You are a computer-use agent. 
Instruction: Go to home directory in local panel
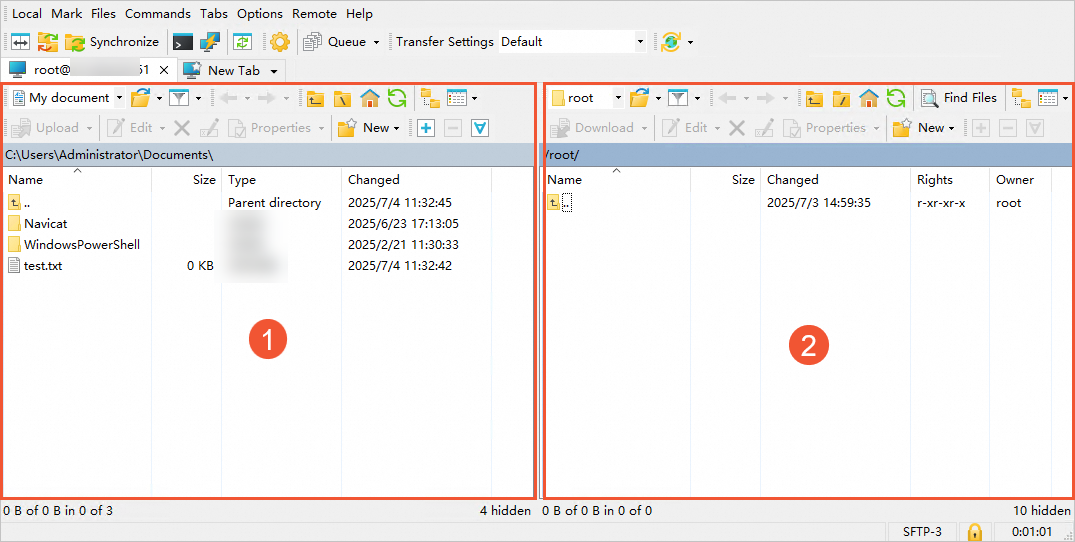370,98
